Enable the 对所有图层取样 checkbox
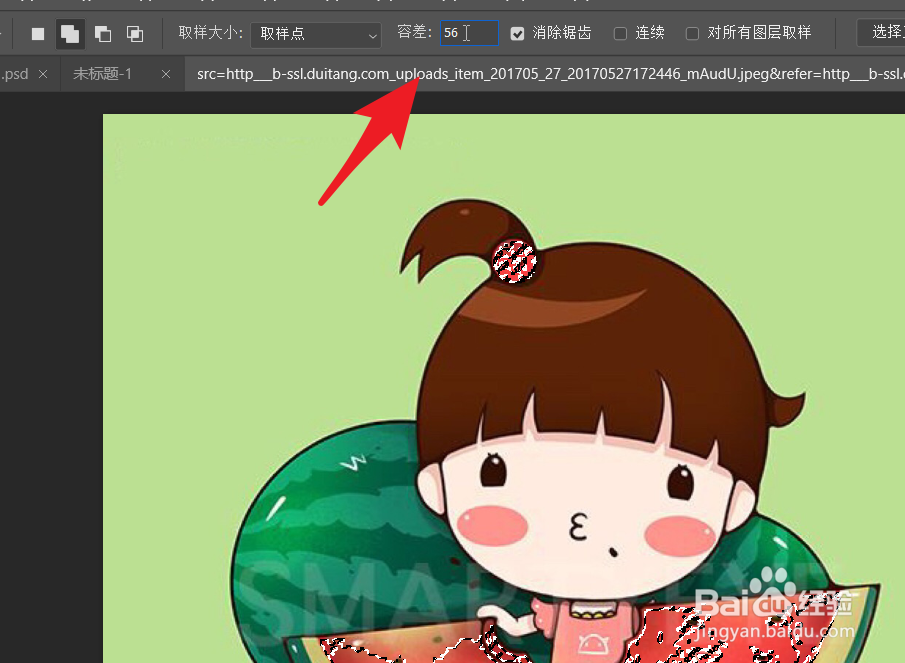 (x=692, y=34)
